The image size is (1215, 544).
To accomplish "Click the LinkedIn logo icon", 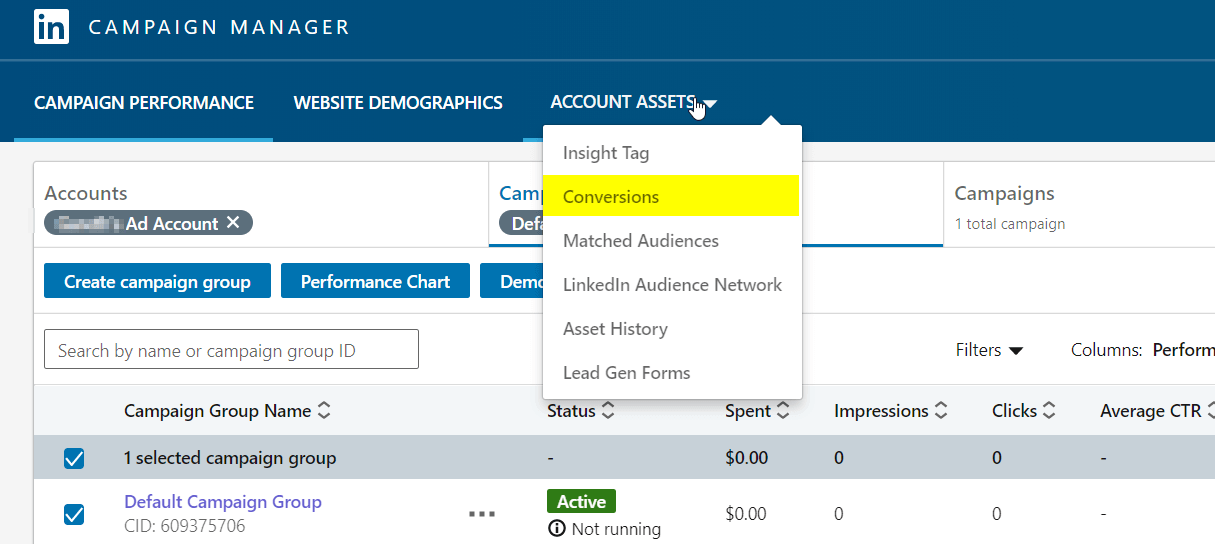I will tap(51, 27).
